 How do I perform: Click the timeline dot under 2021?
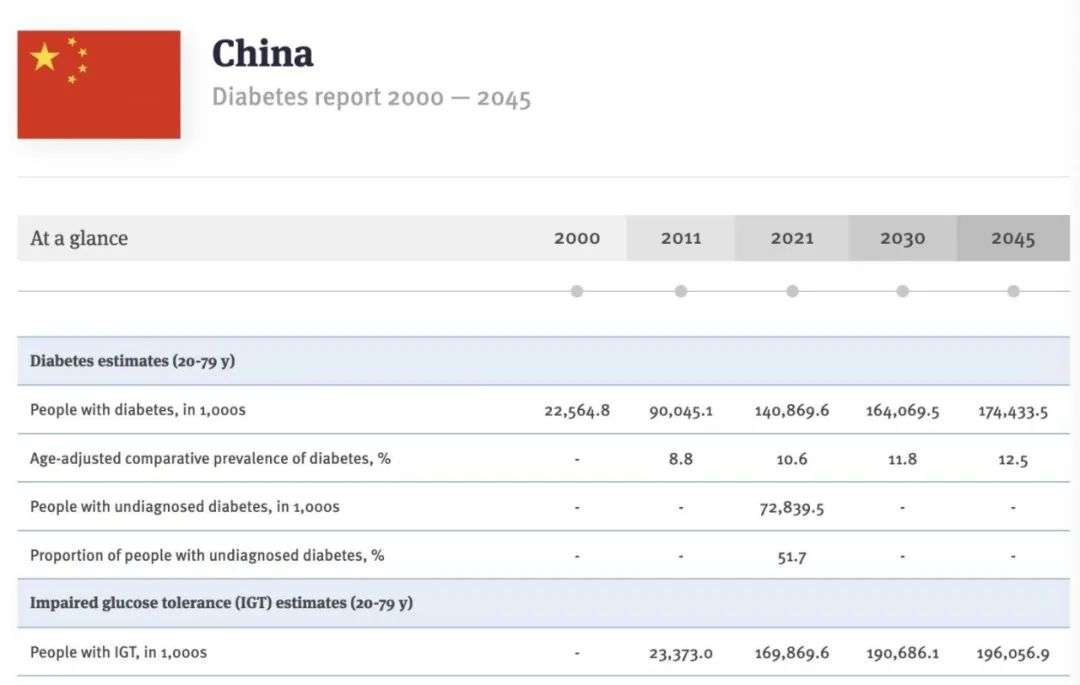(792, 291)
